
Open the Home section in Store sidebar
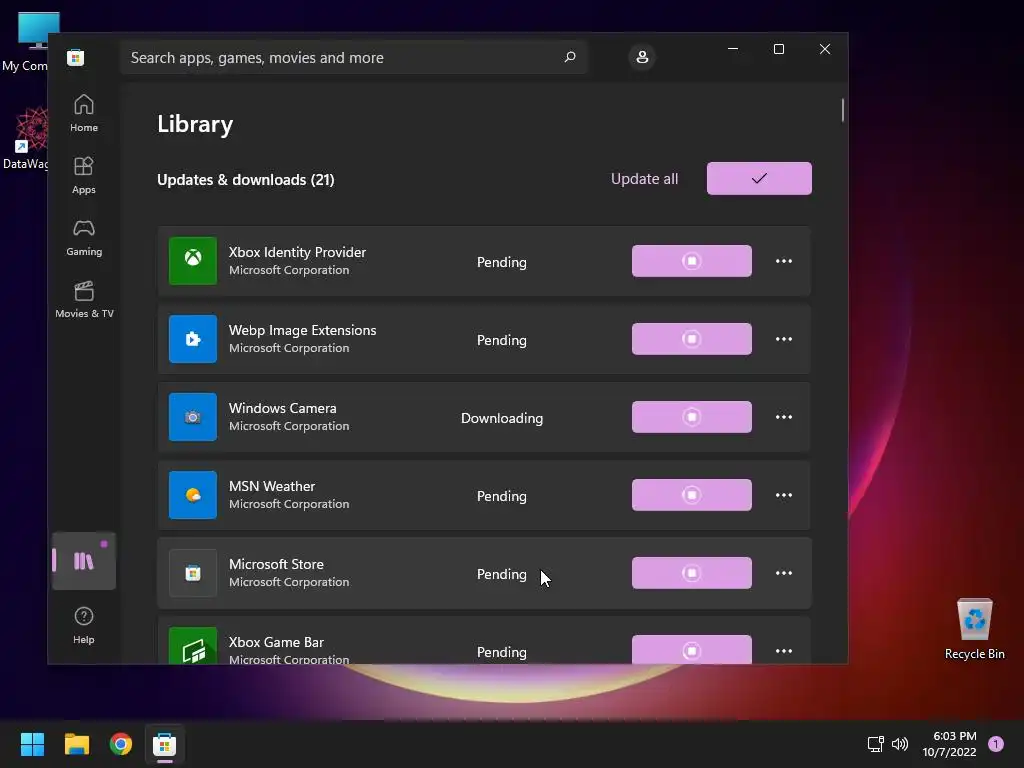84,113
